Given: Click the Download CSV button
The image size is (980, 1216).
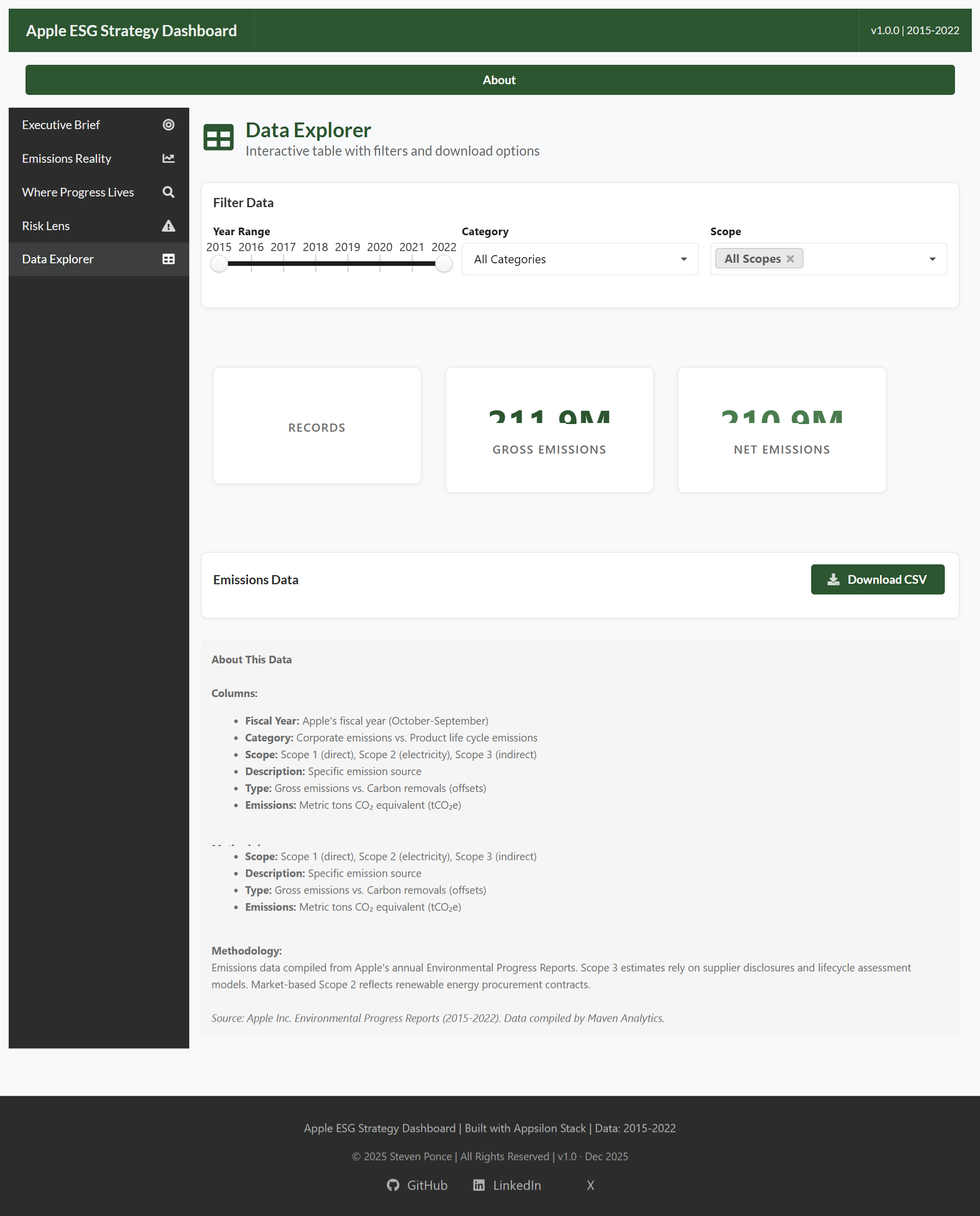Looking at the screenshot, I should tap(878, 579).
